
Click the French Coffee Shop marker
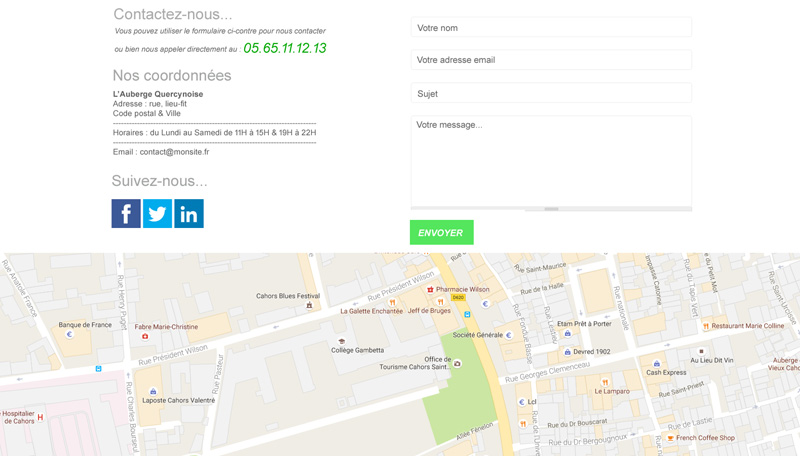[x=670, y=438]
